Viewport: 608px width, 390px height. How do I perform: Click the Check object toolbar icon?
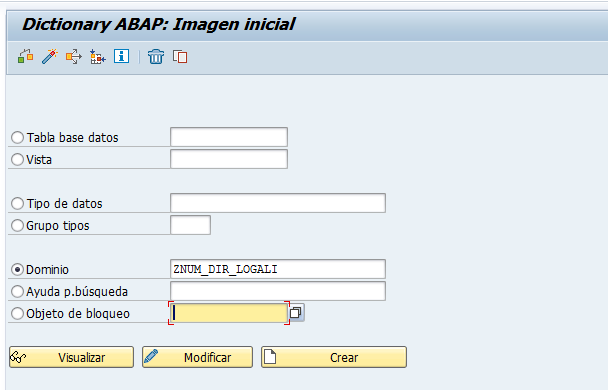pos(26,56)
